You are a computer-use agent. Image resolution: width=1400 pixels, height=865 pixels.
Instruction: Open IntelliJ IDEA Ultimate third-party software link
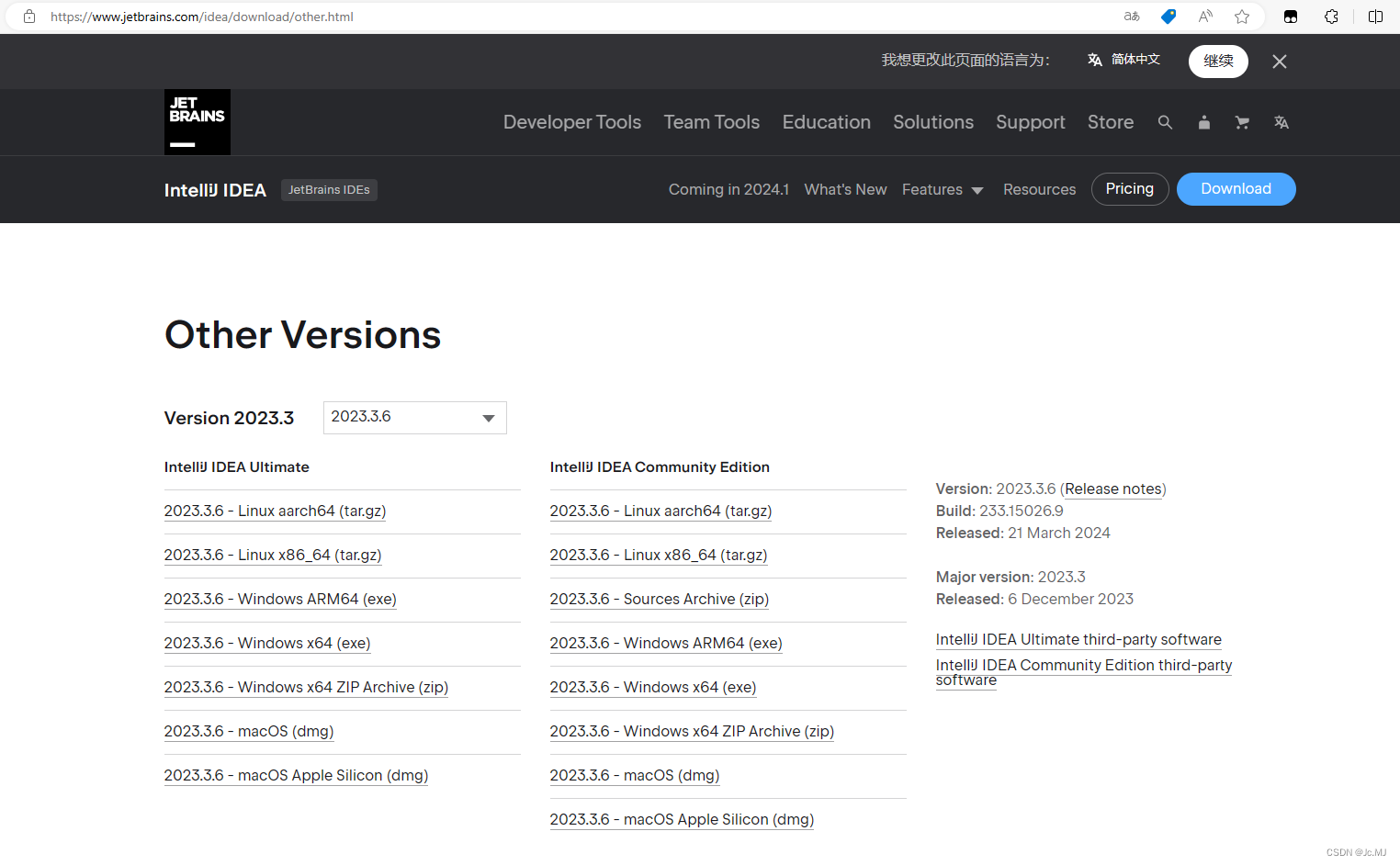coord(1078,640)
